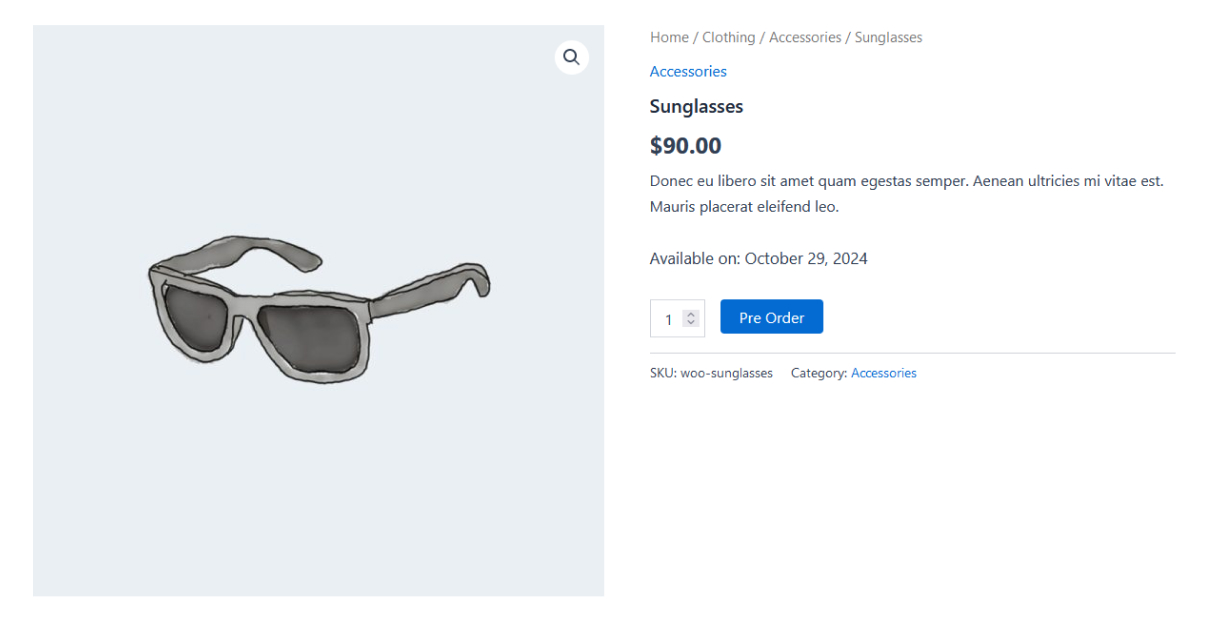Open the blue Accessories link above title
1220x620 pixels.
click(x=688, y=71)
